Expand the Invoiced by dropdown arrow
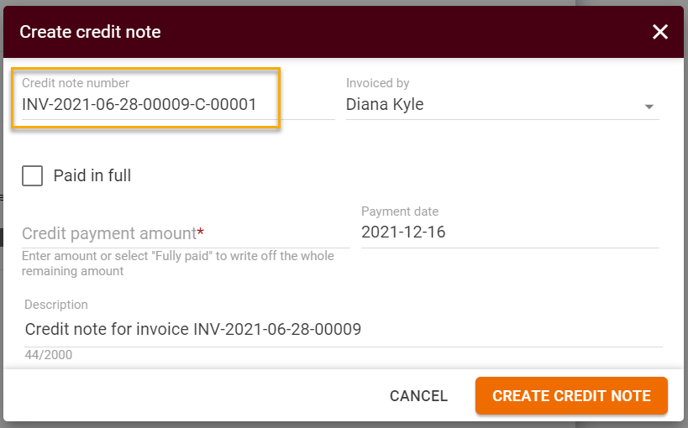Viewport: 688px width, 428px height. [x=649, y=106]
